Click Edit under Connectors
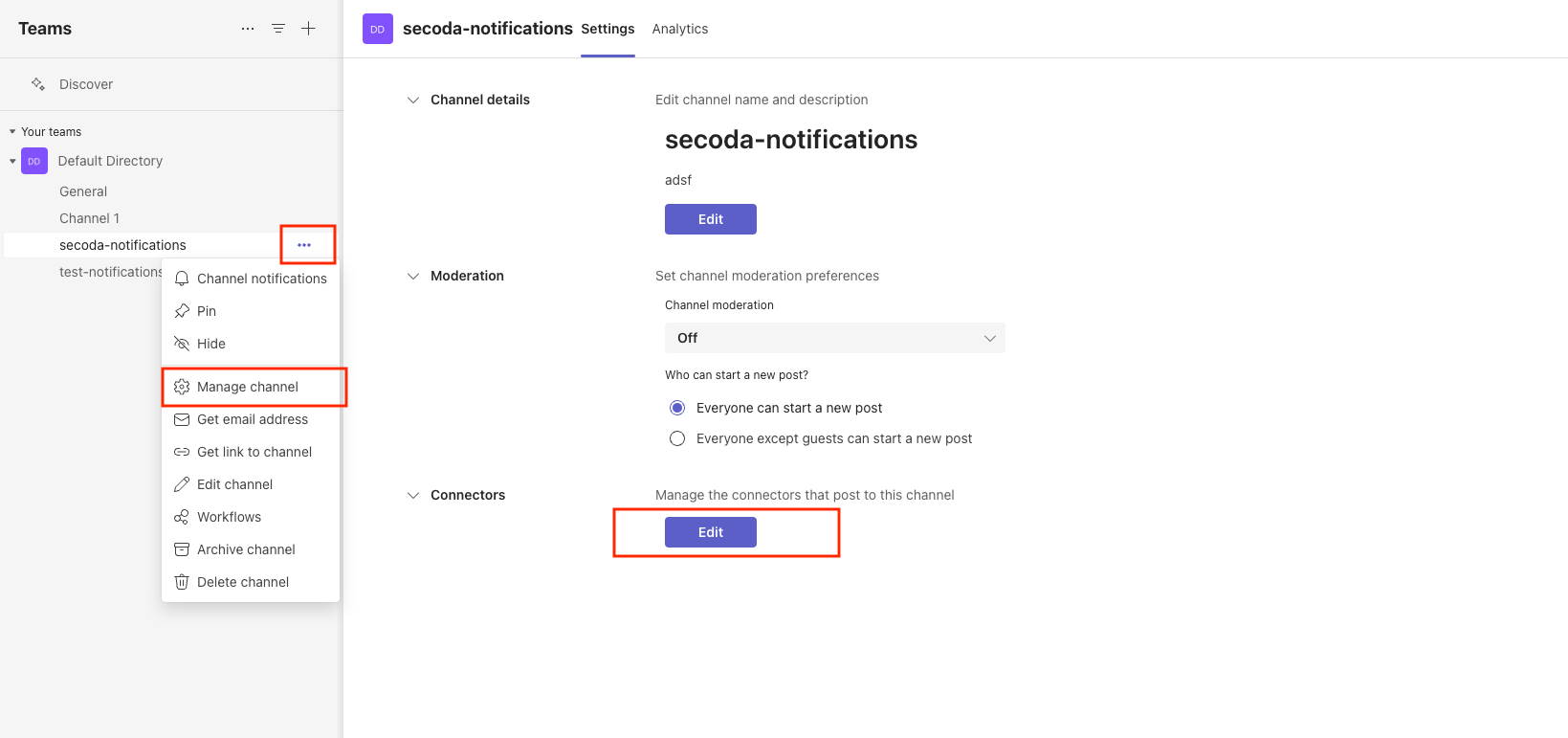The height and width of the screenshot is (738, 1568). 711,532
